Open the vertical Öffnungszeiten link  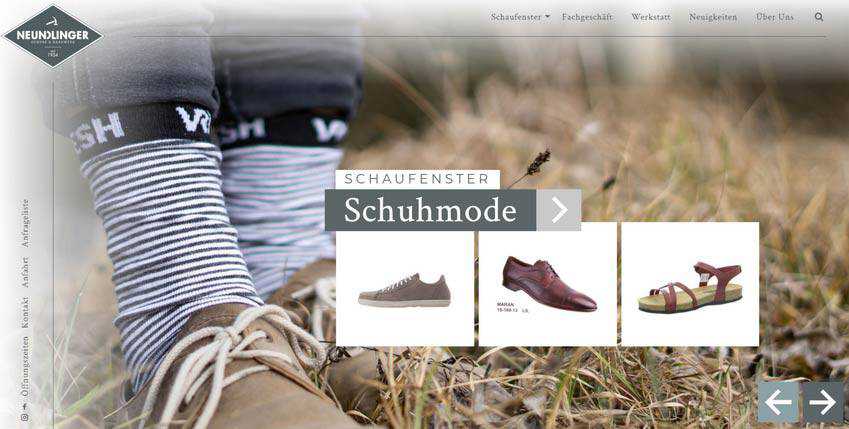pyautogui.click(x=25, y=367)
